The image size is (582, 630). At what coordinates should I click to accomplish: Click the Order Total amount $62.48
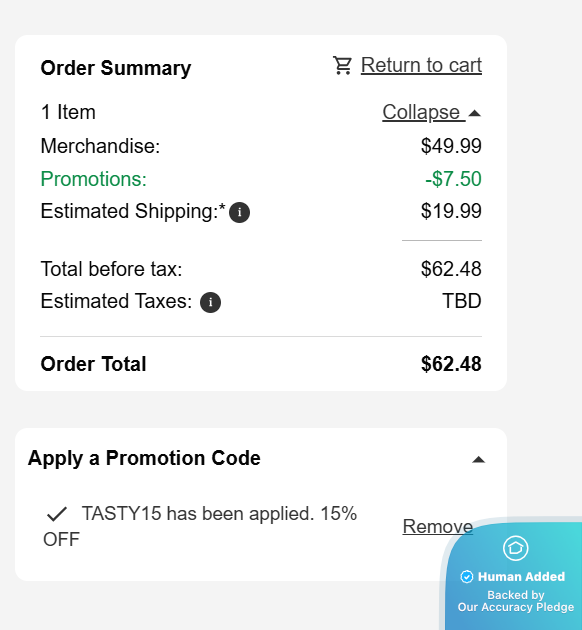[451, 364]
